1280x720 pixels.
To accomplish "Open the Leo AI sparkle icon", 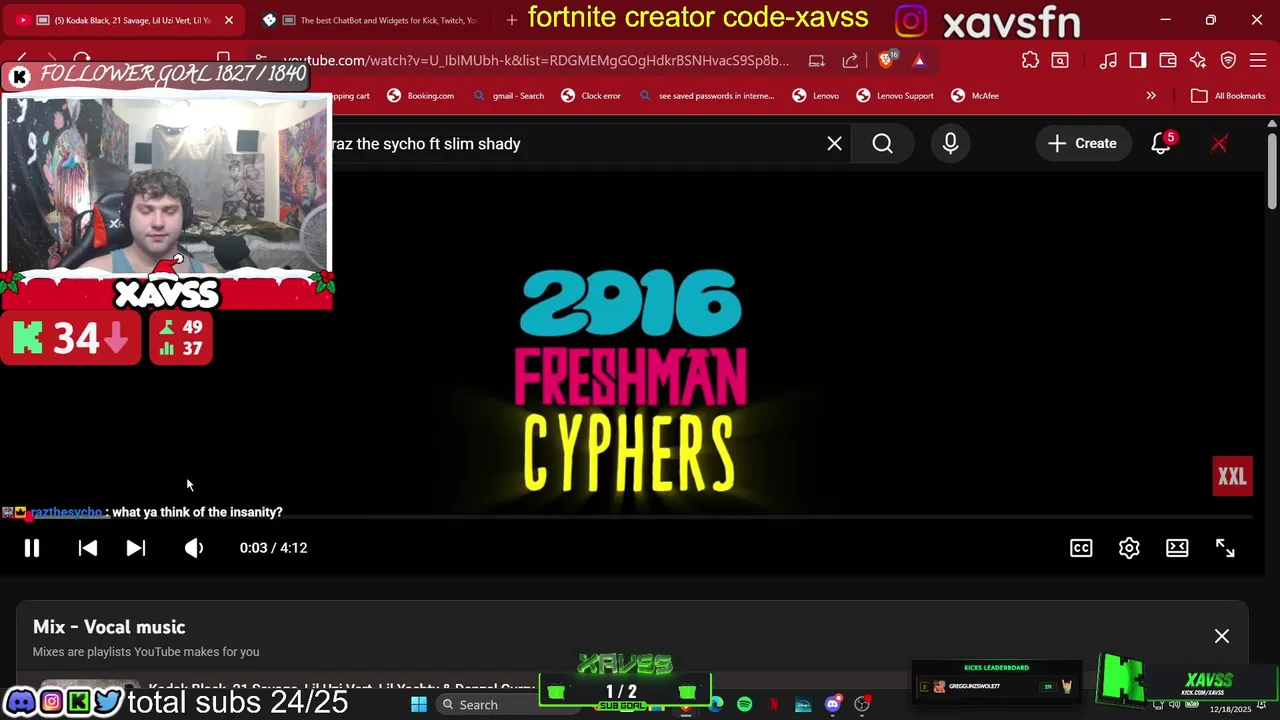I will [1198, 60].
